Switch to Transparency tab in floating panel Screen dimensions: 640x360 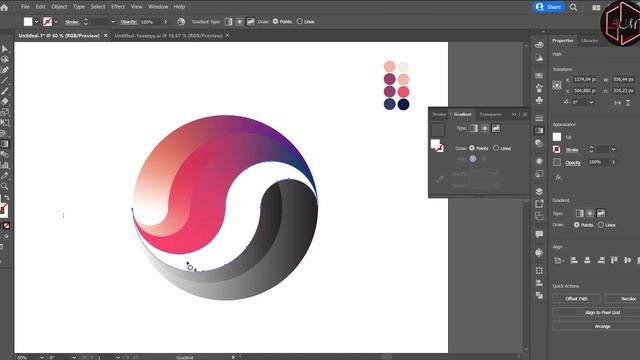491,114
